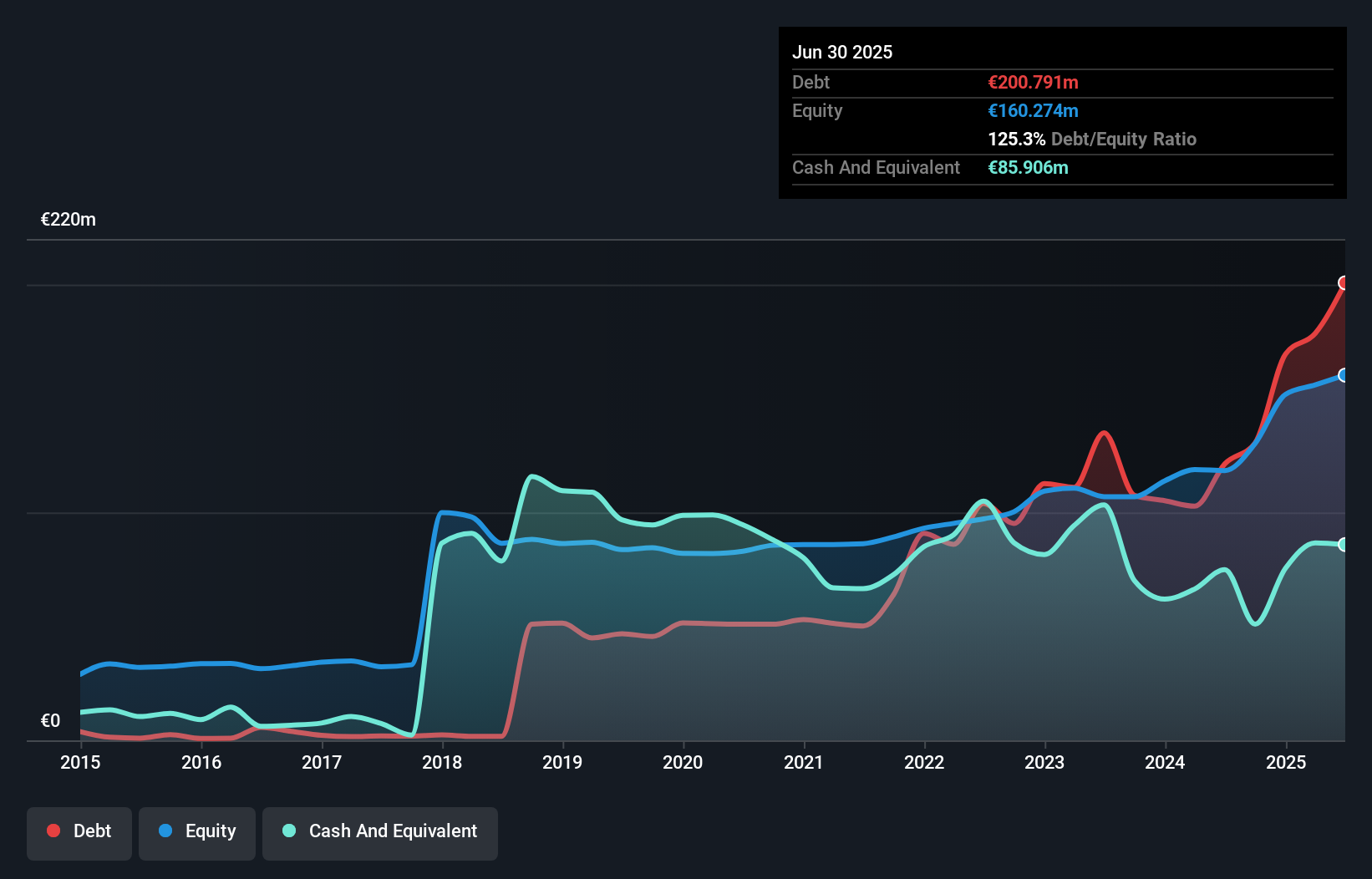This screenshot has width=1372, height=879.
Task: Click the €0 y-axis label
Action: click(51, 719)
